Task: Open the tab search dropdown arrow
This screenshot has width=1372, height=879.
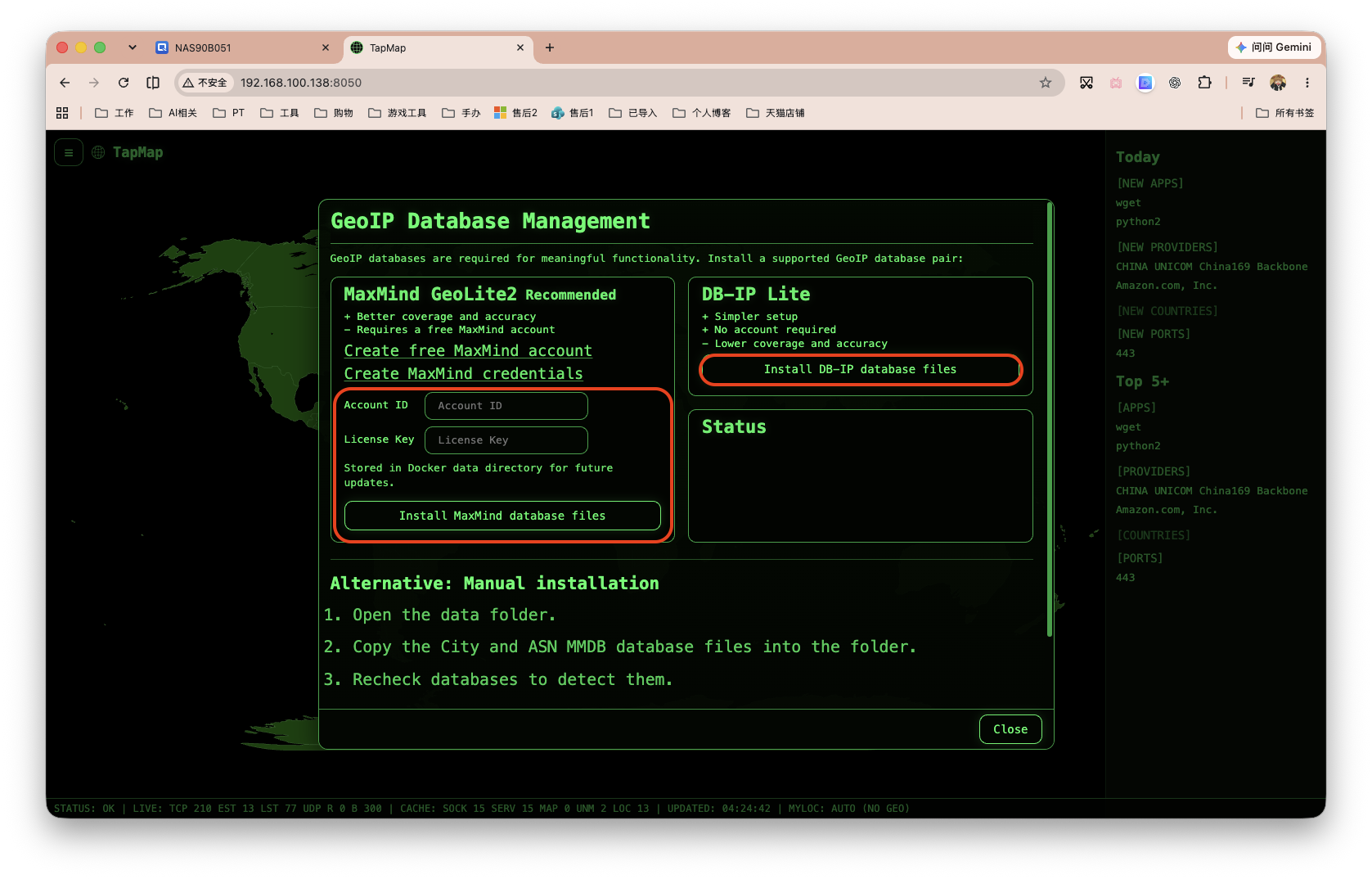Action: click(x=133, y=47)
